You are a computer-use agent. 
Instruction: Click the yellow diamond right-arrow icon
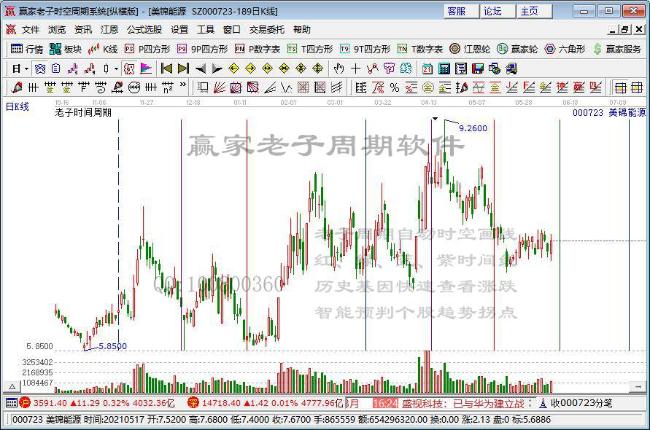point(250,68)
